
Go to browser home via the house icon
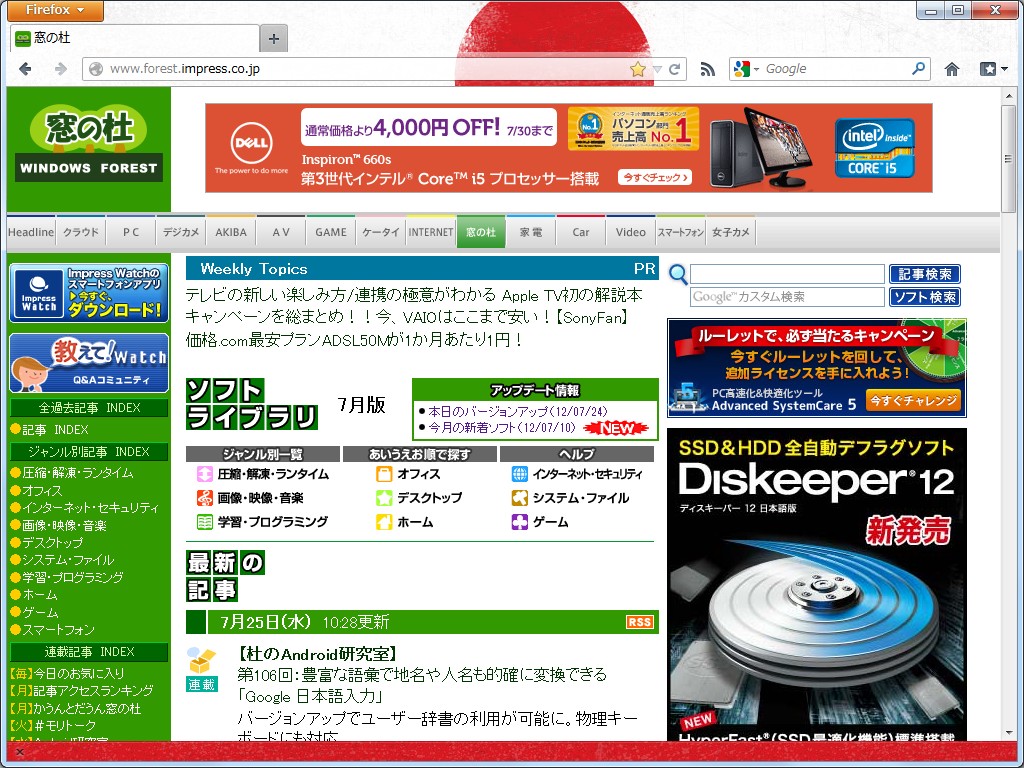[951, 68]
